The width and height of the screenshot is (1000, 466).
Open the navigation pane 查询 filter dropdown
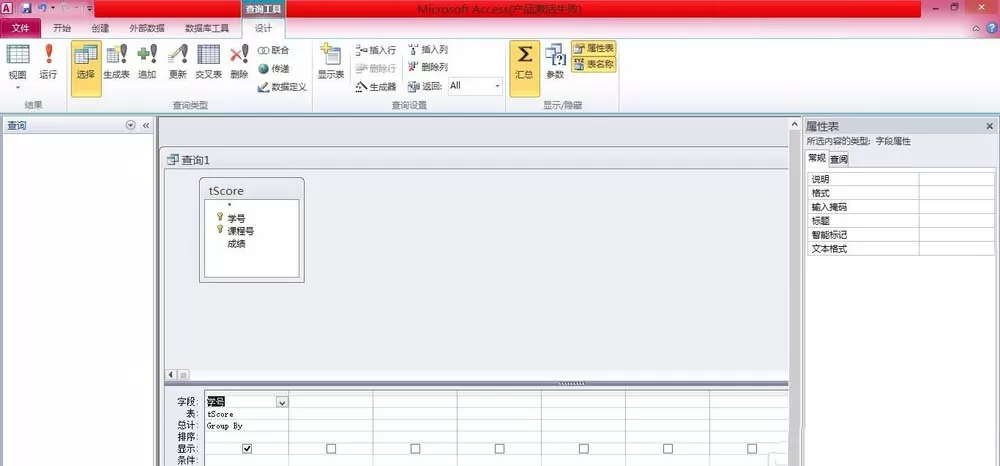pos(131,126)
